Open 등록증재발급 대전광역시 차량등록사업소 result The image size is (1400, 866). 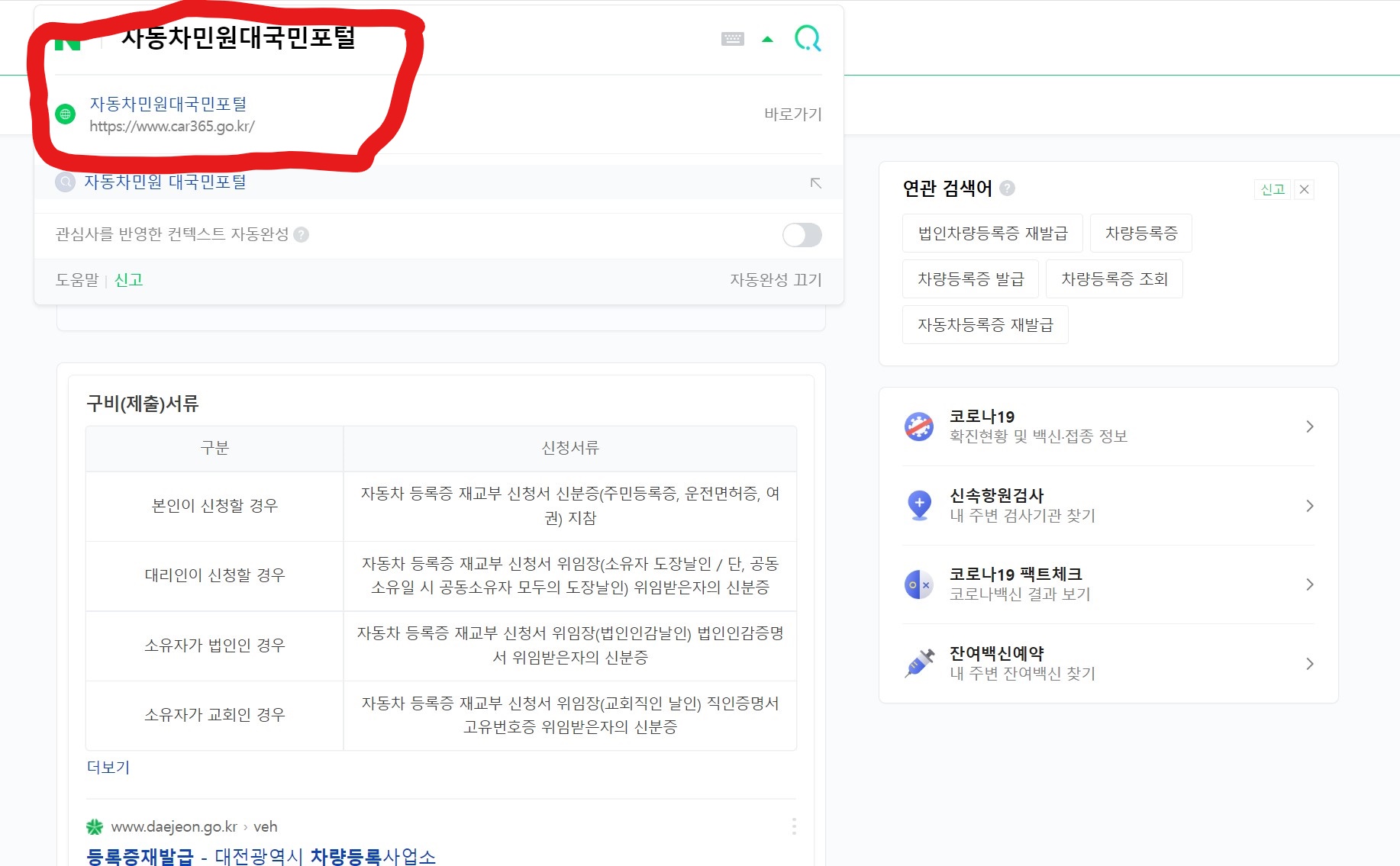[x=261, y=857]
